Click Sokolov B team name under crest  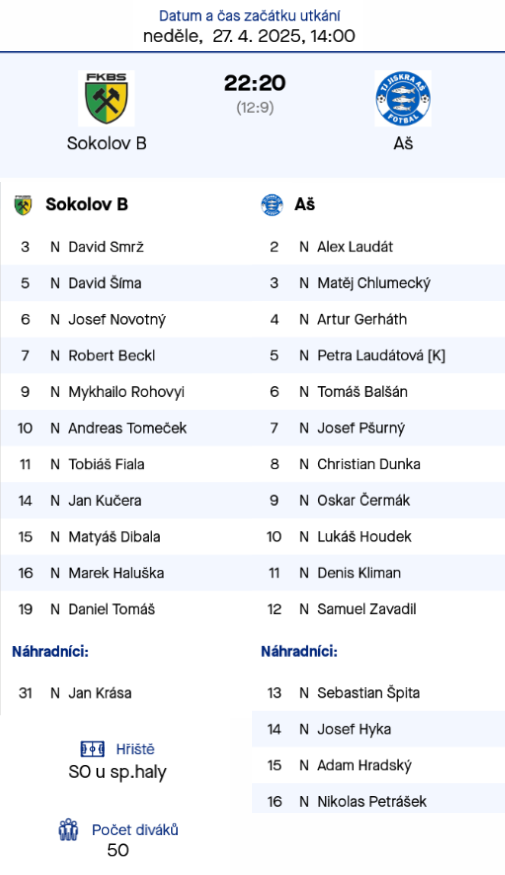point(107,143)
